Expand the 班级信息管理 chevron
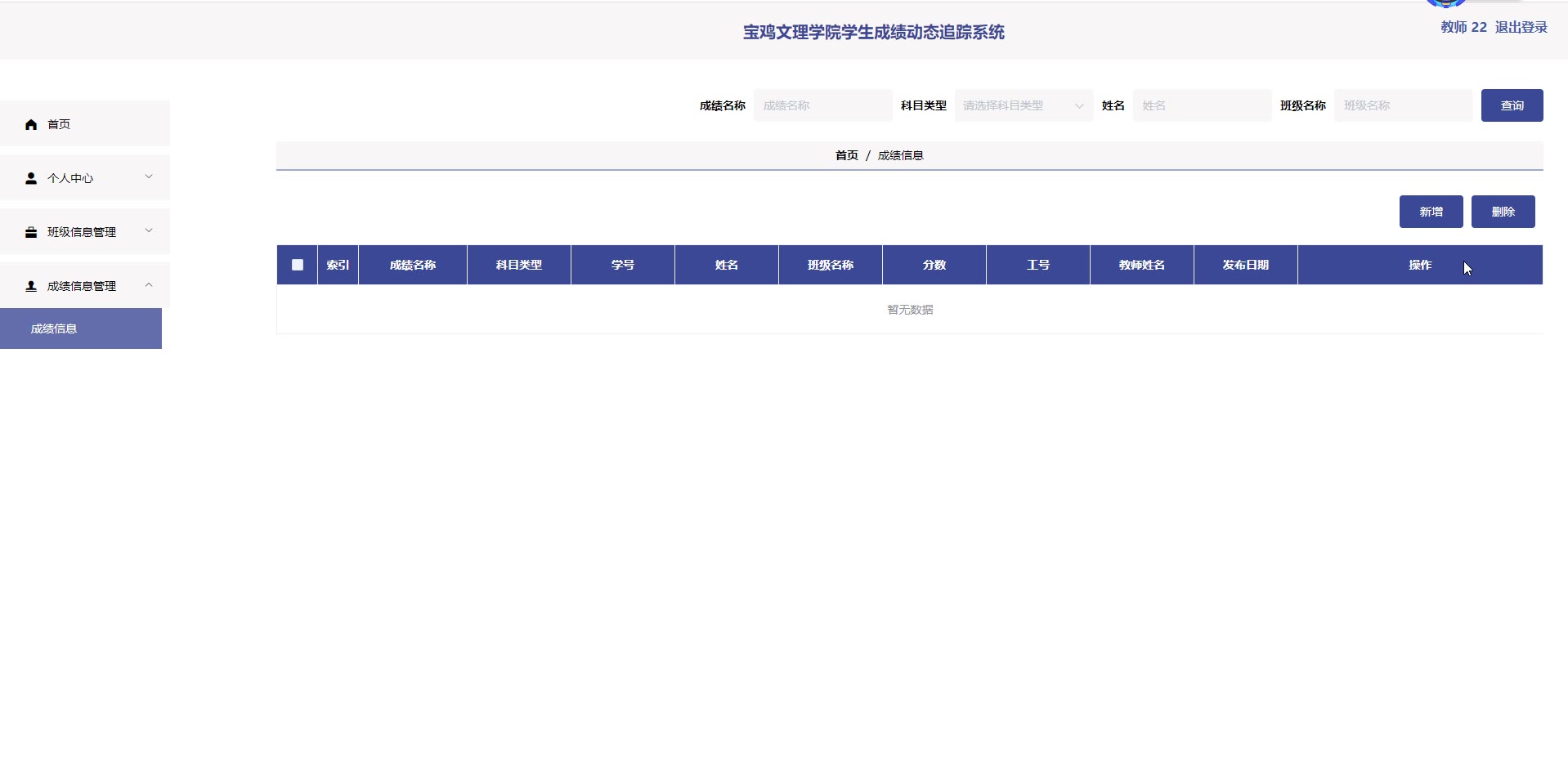The height and width of the screenshot is (760, 1568). click(x=149, y=230)
